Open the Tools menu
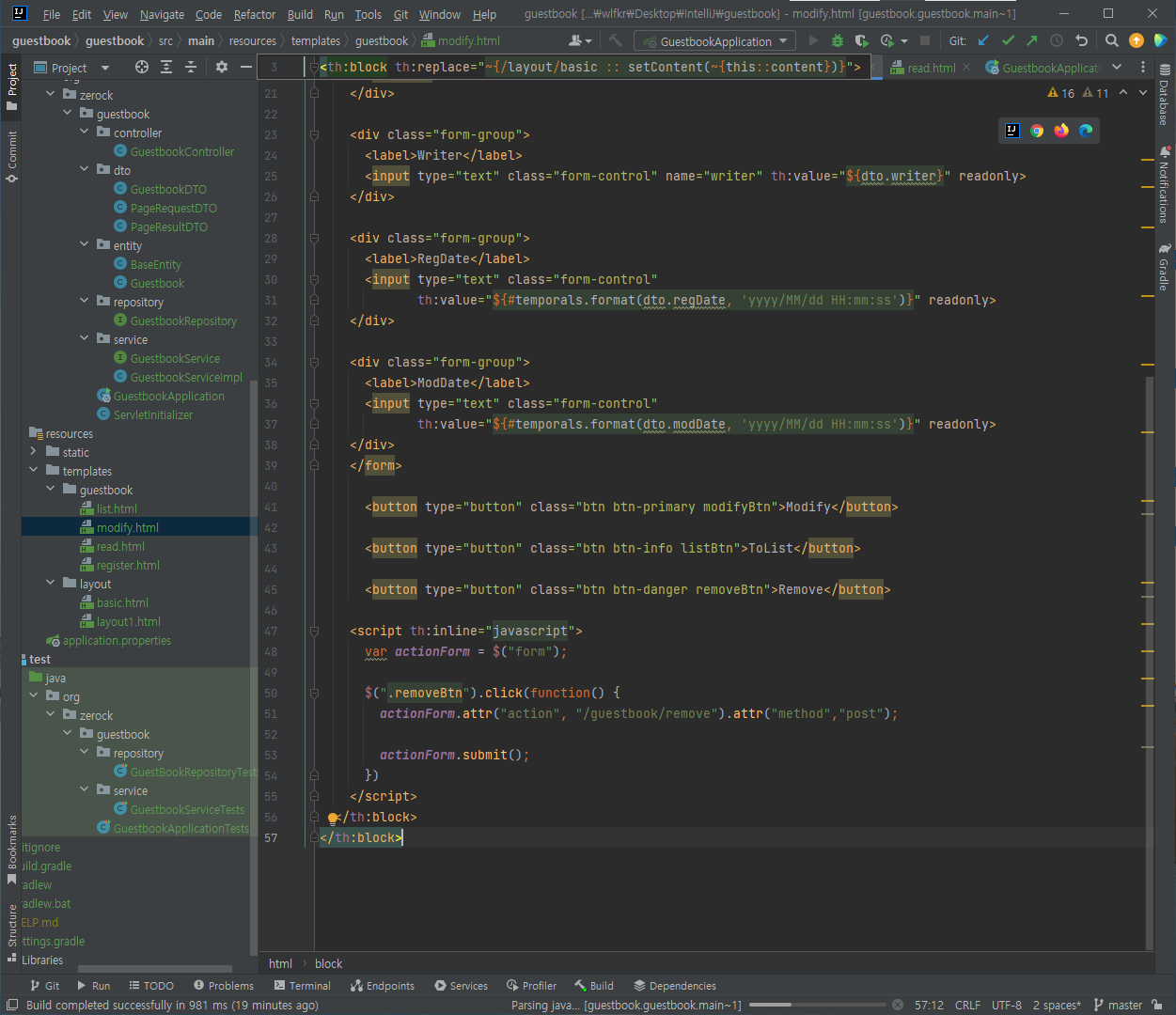This screenshot has width=1176, height=1015. (368, 14)
